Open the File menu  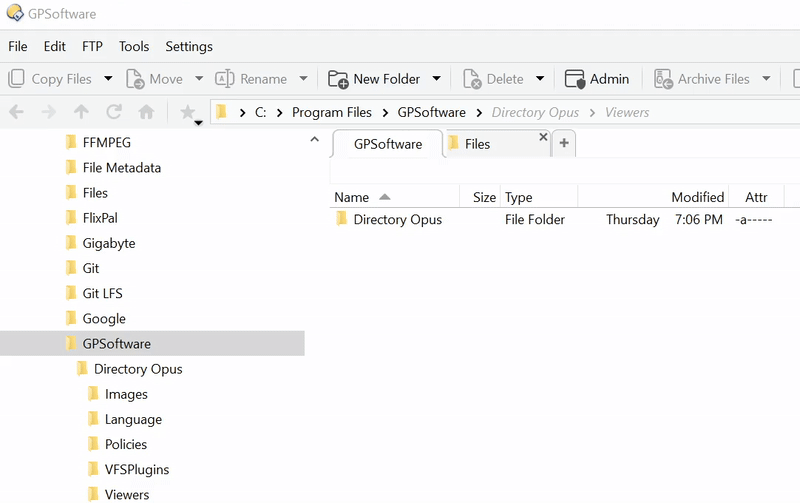click(18, 46)
